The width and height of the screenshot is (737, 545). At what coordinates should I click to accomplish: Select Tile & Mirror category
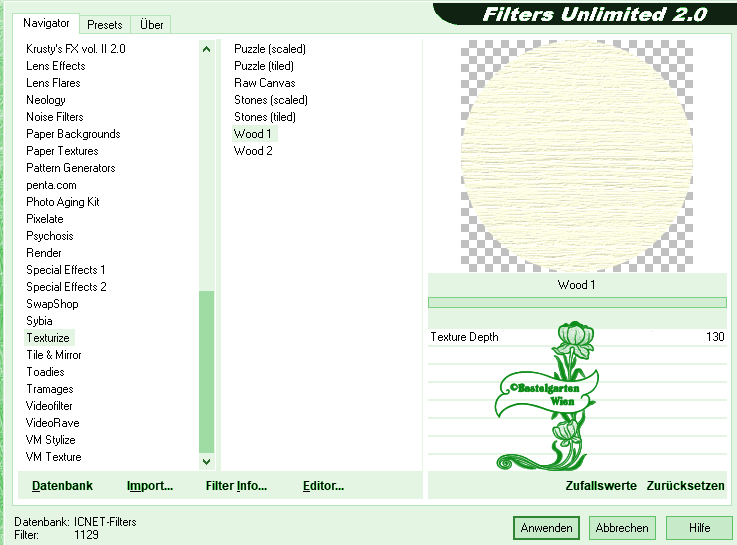pos(54,355)
